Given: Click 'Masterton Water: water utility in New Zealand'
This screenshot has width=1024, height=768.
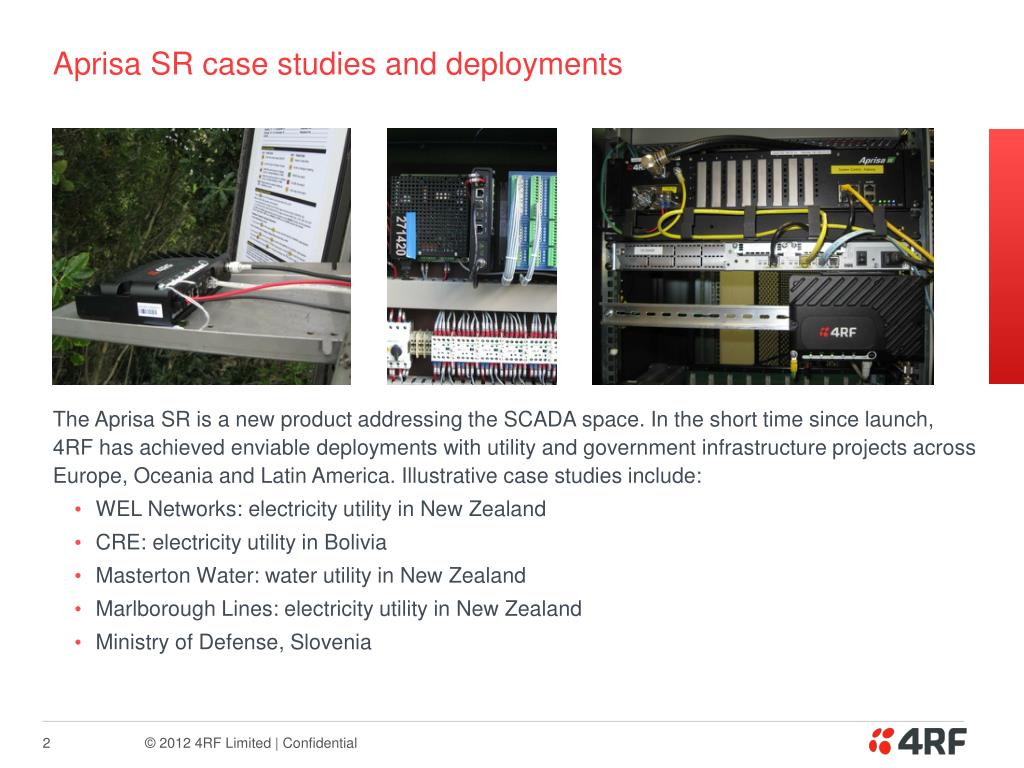Looking at the screenshot, I should [311, 575].
